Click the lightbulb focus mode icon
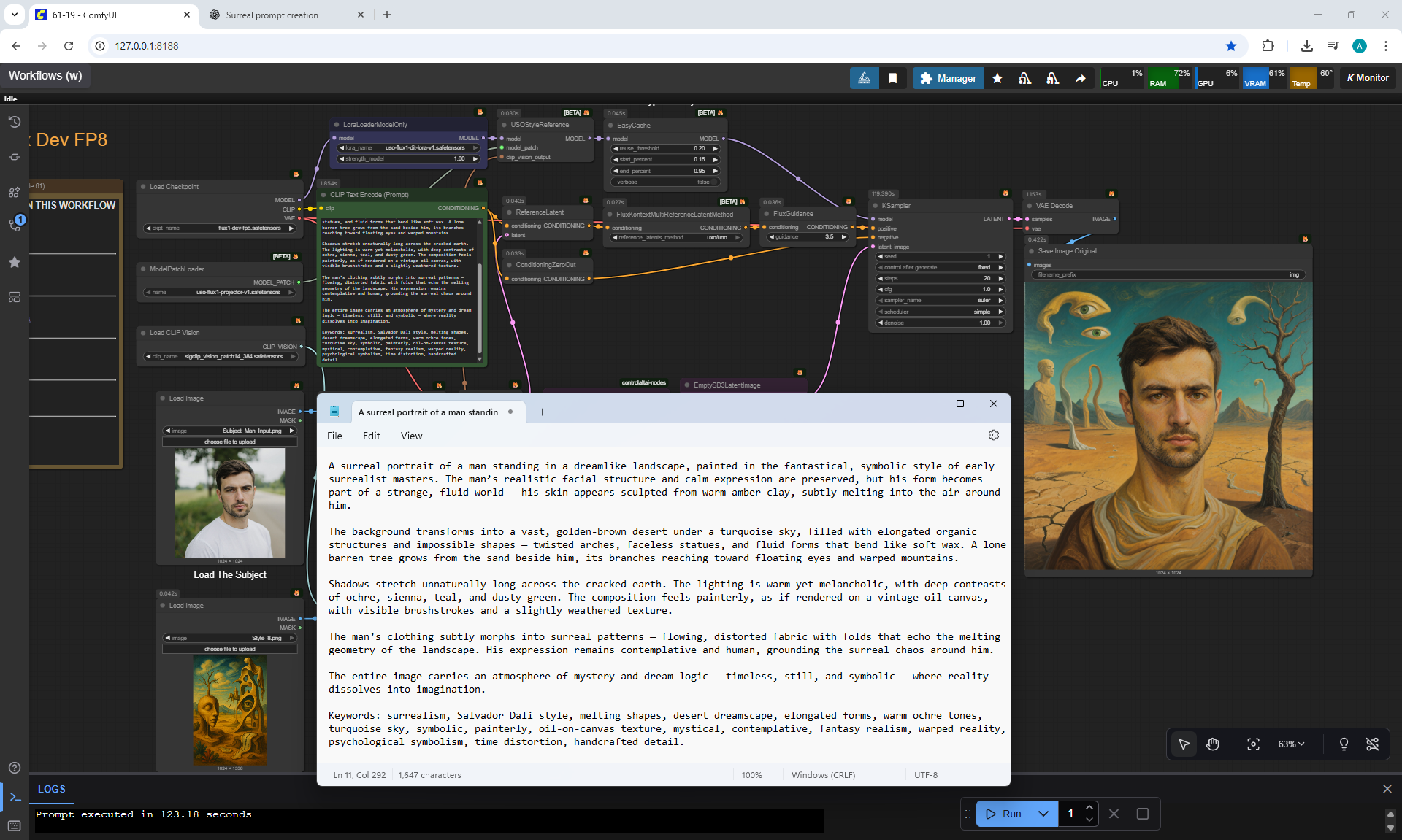The height and width of the screenshot is (840, 1402). tap(1344, 744)
